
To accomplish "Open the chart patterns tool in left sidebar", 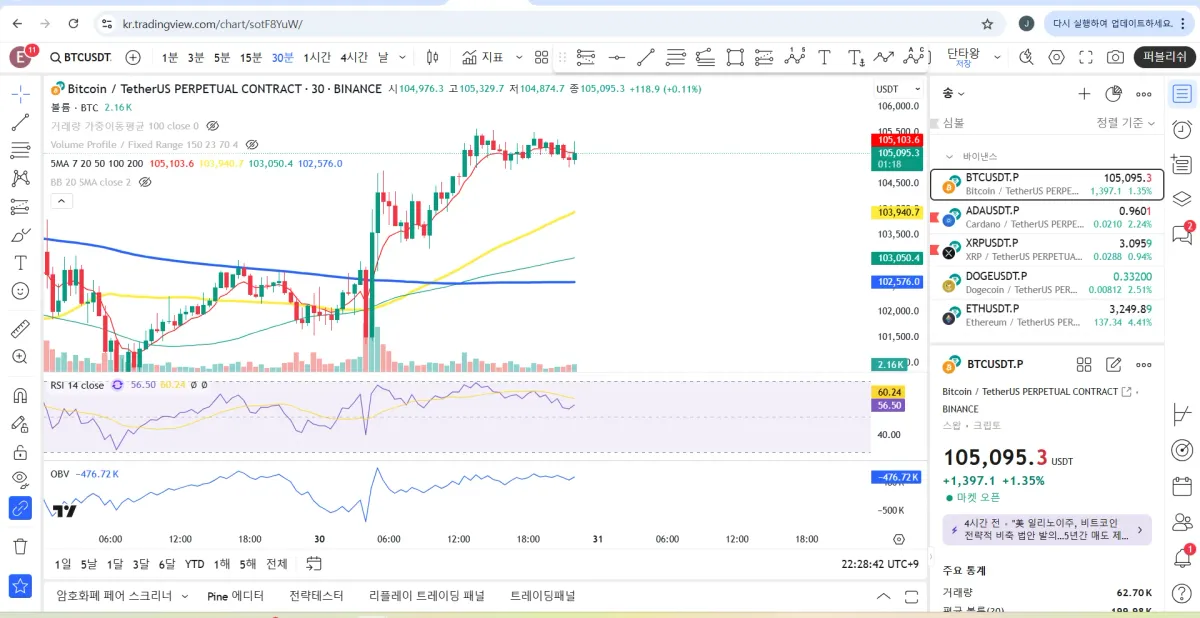I will (20, 179).
